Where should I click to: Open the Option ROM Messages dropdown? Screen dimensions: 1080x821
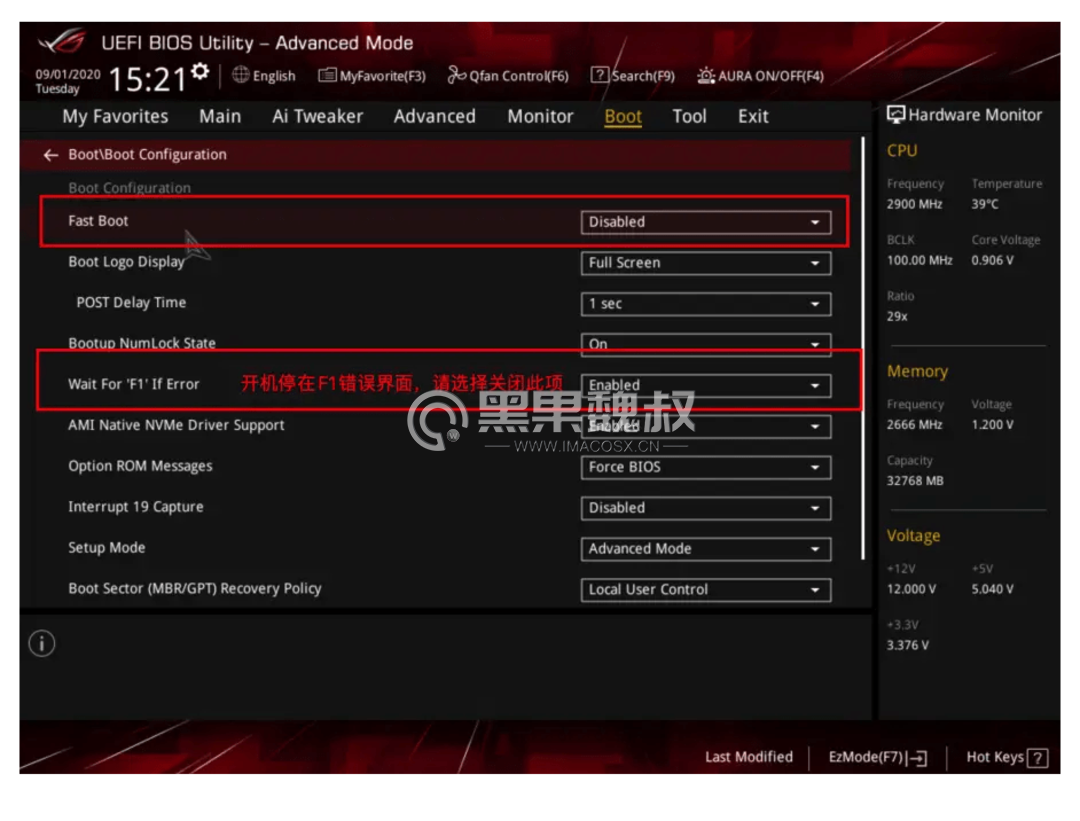tap(706, 467)
